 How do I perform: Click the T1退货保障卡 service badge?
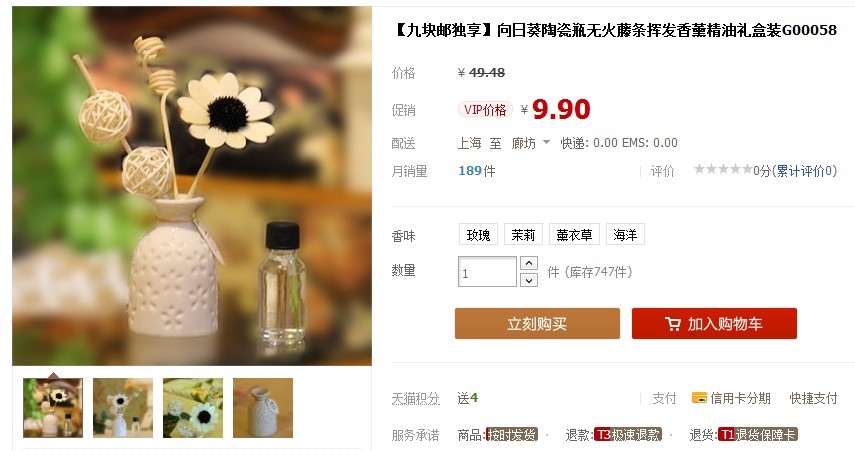tap(757, 435)
